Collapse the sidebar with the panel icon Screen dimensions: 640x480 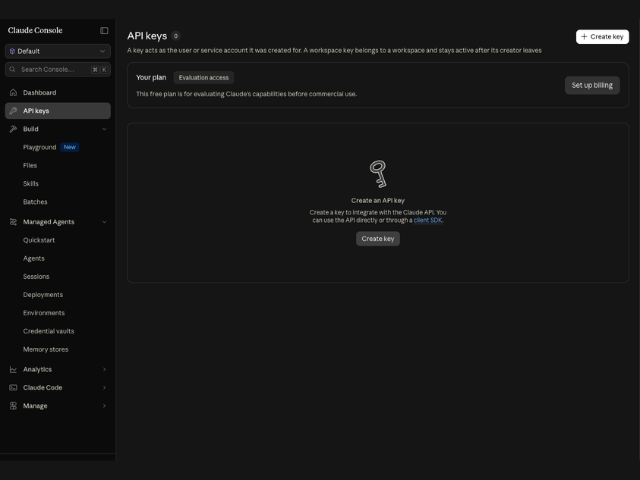(x=104, y=31)
